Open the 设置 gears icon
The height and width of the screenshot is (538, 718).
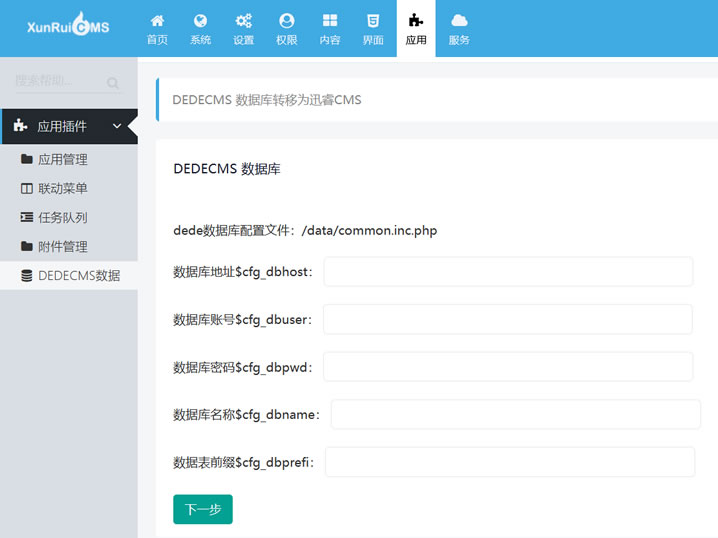pyautogui.click(x=243, y=21)
